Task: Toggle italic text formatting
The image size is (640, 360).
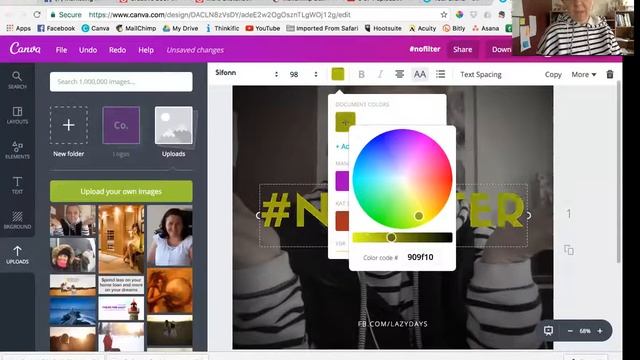Action: coord(380,74)
